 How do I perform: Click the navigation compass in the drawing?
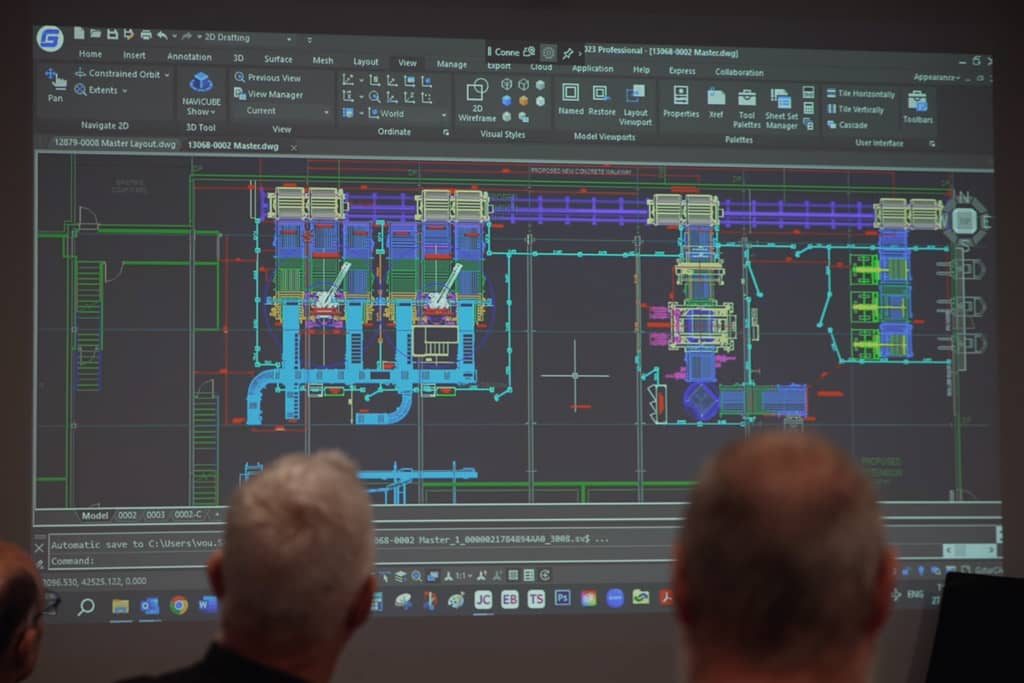965,221
